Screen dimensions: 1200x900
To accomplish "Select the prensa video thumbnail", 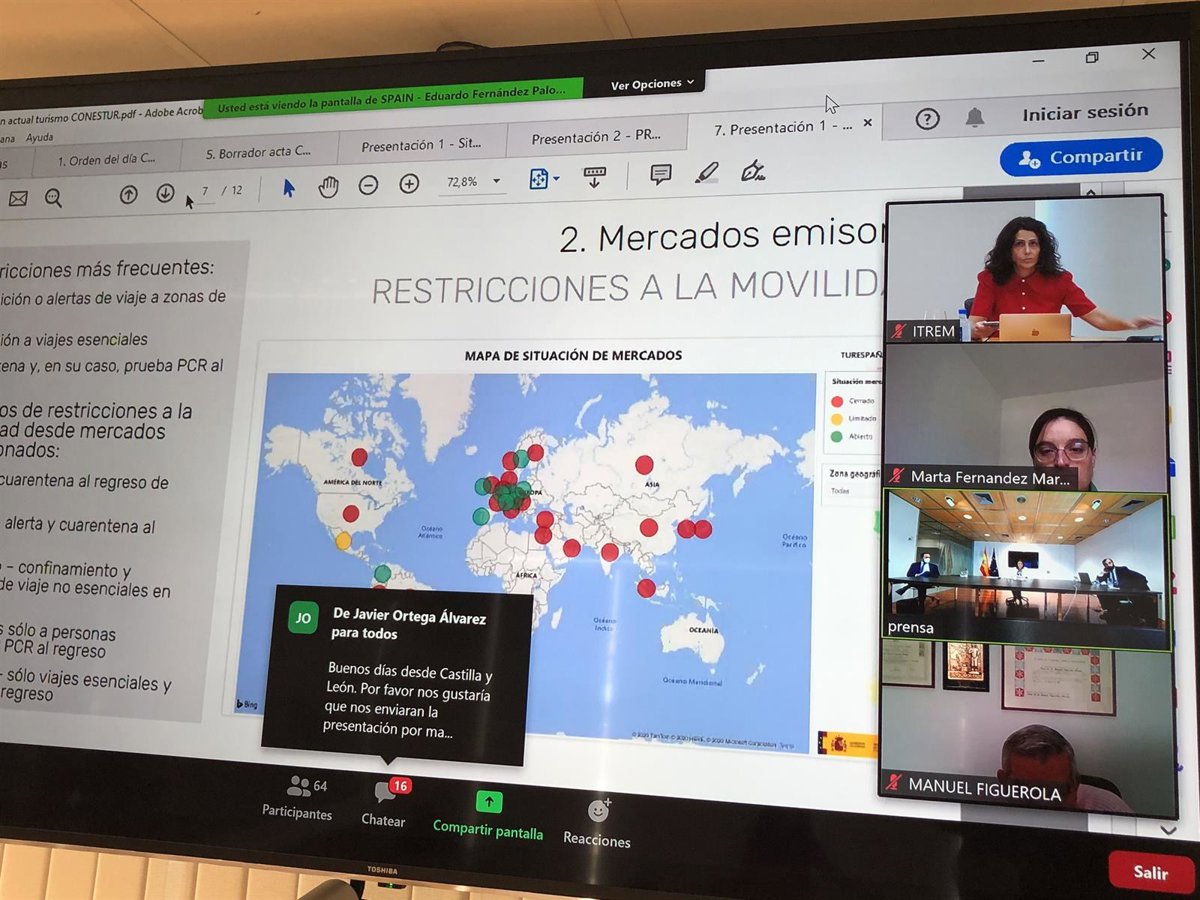I will [x=1026, y=570].
